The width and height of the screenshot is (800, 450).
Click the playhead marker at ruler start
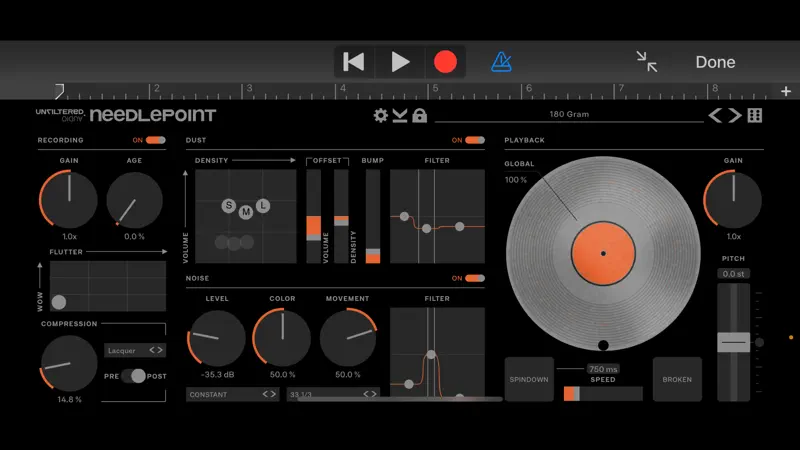pos(59,91)
